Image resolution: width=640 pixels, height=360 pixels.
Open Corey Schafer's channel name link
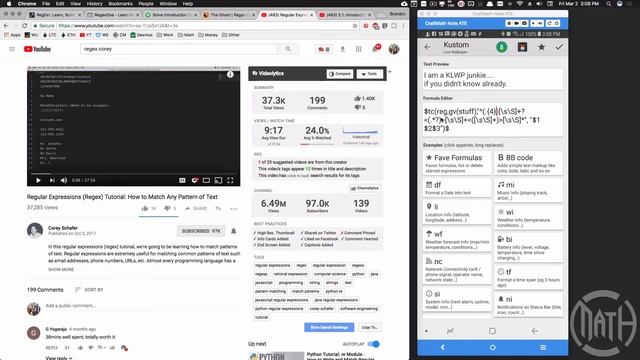(x=63, y=228)
